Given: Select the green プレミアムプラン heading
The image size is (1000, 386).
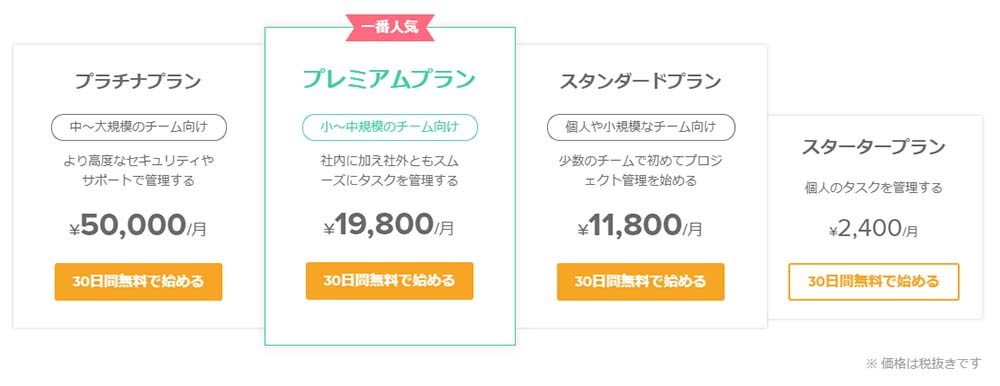Looking at the screenshot, I should point(390,80).
